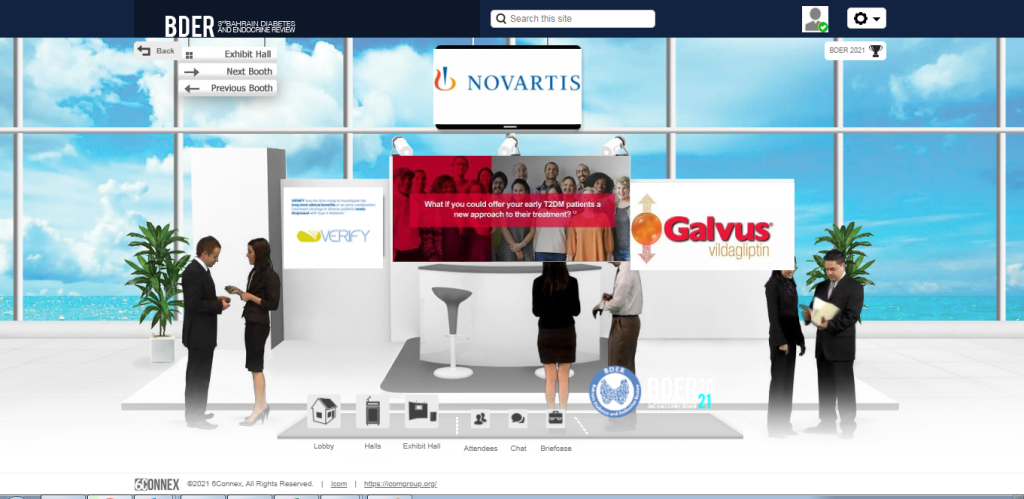
Task: Open the Galvus vildagliptin banner
Action: 711,225
